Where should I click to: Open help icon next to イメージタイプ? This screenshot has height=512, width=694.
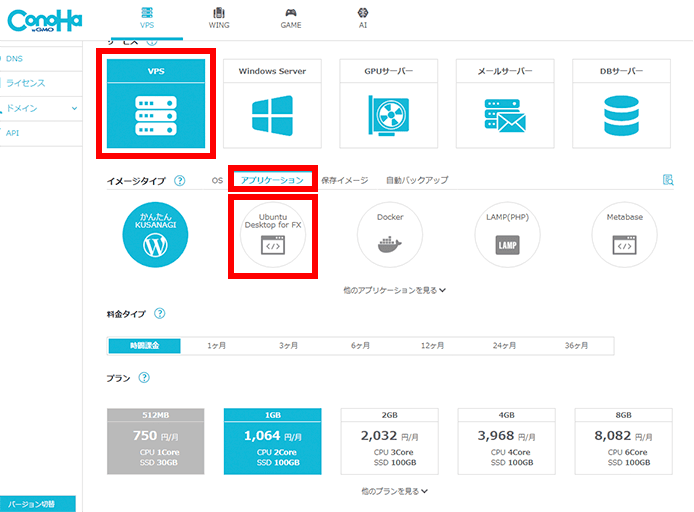[x=179, y=181]
